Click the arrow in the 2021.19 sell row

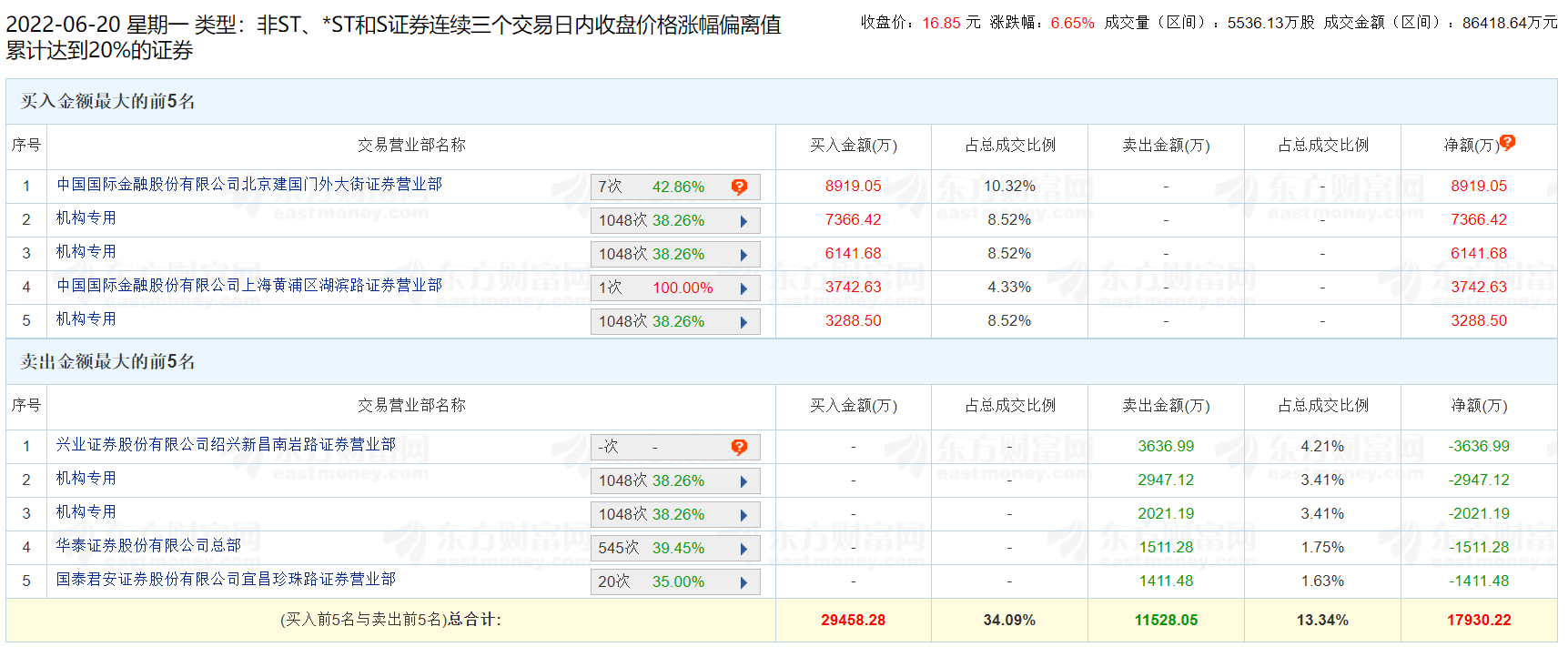[744, 515]
